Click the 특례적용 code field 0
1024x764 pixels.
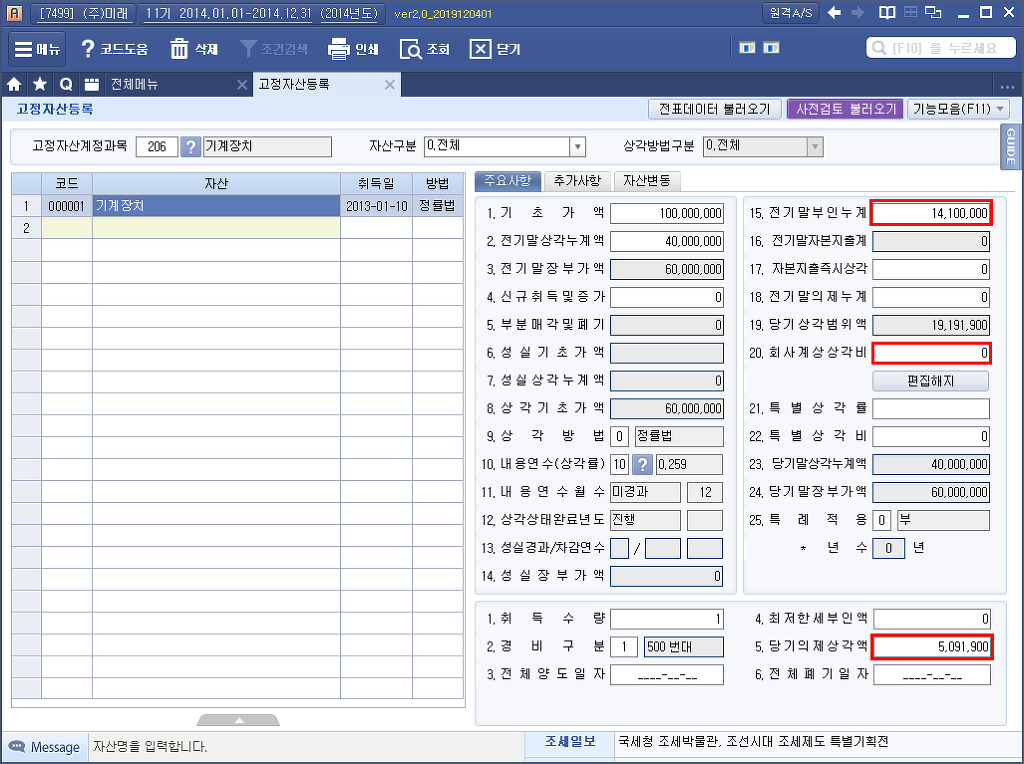coord(881,520)
